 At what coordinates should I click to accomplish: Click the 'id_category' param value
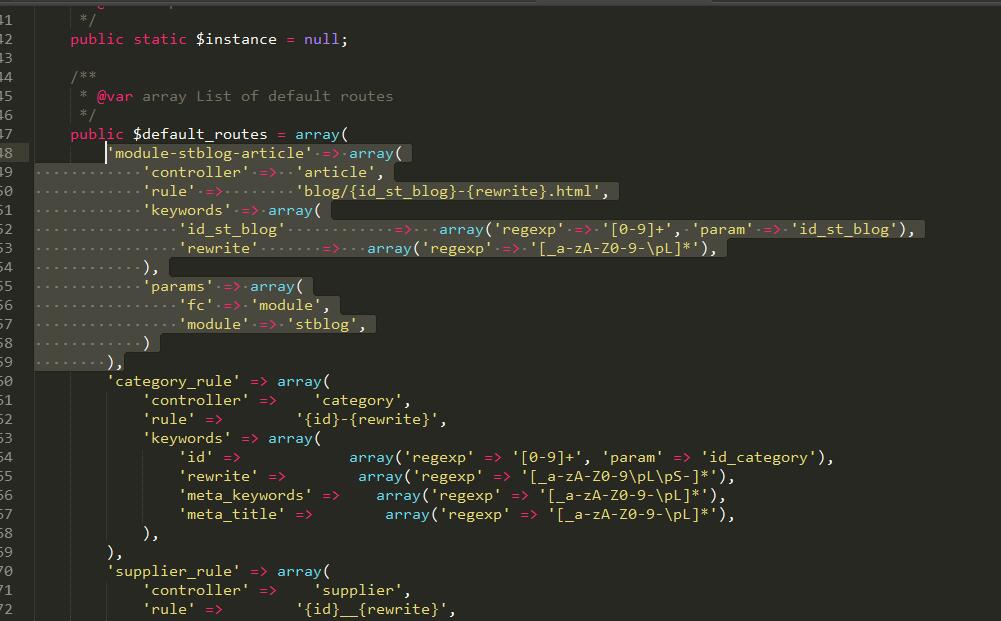tap(758, 458)
